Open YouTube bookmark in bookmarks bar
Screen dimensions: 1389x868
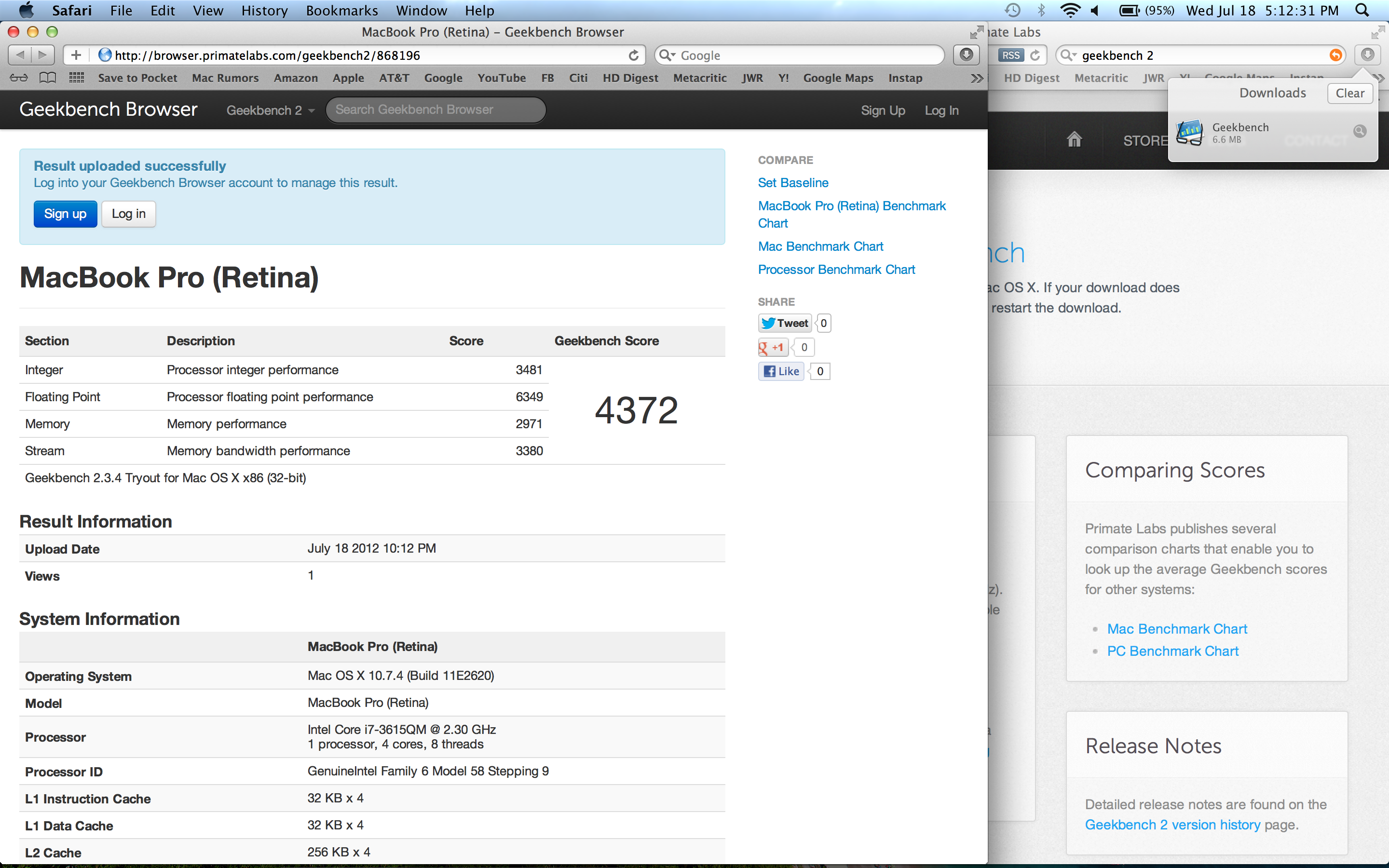(502, 78)
